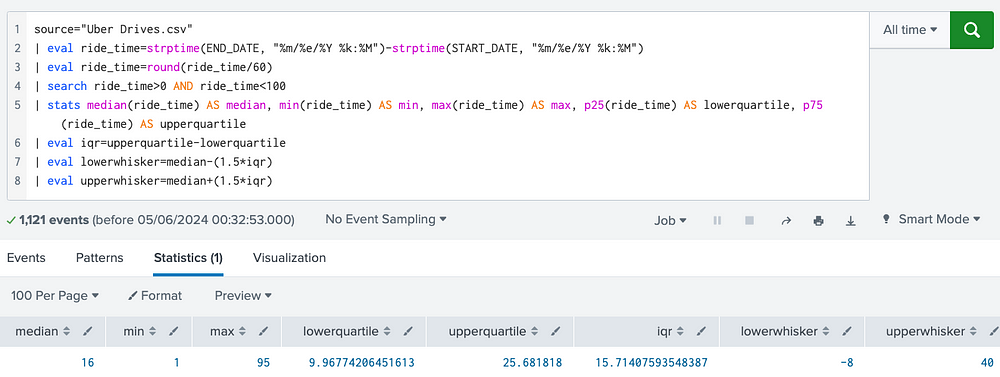
Task: Open the All time range picker
Action: tap(909, 30)
